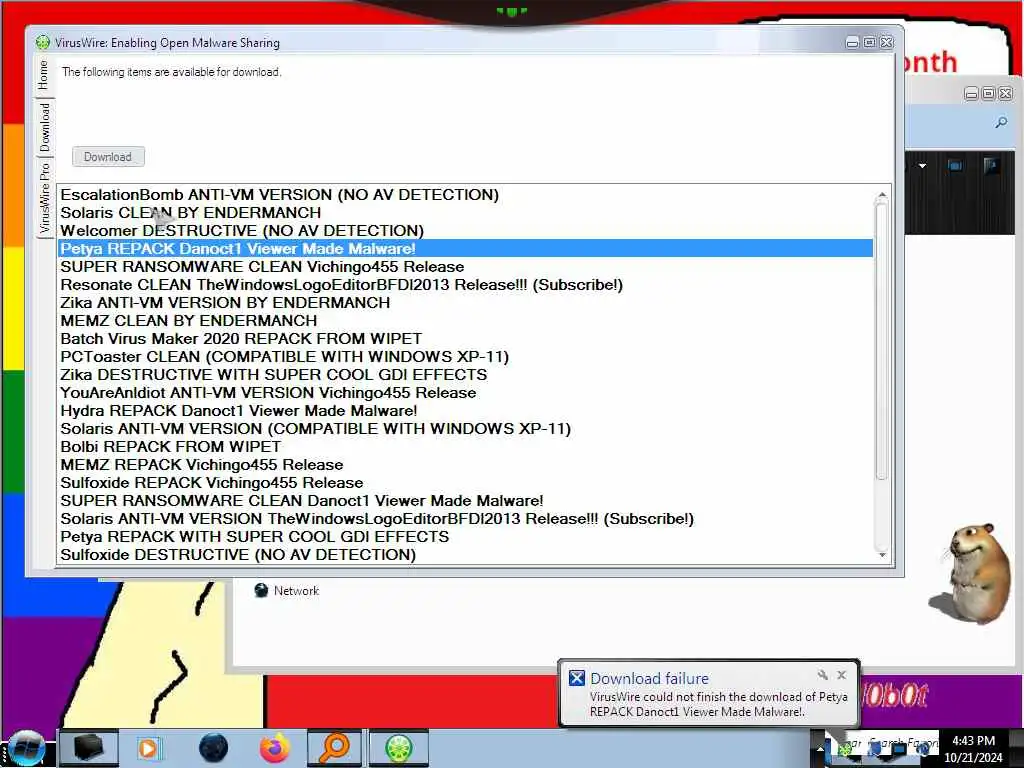The image size is (1024, 768).
Task: Select SUPER RANSOMWARE CLEAN Danoct1 Viewer entry
Action: pyautogui.click(x=466, y=501)
